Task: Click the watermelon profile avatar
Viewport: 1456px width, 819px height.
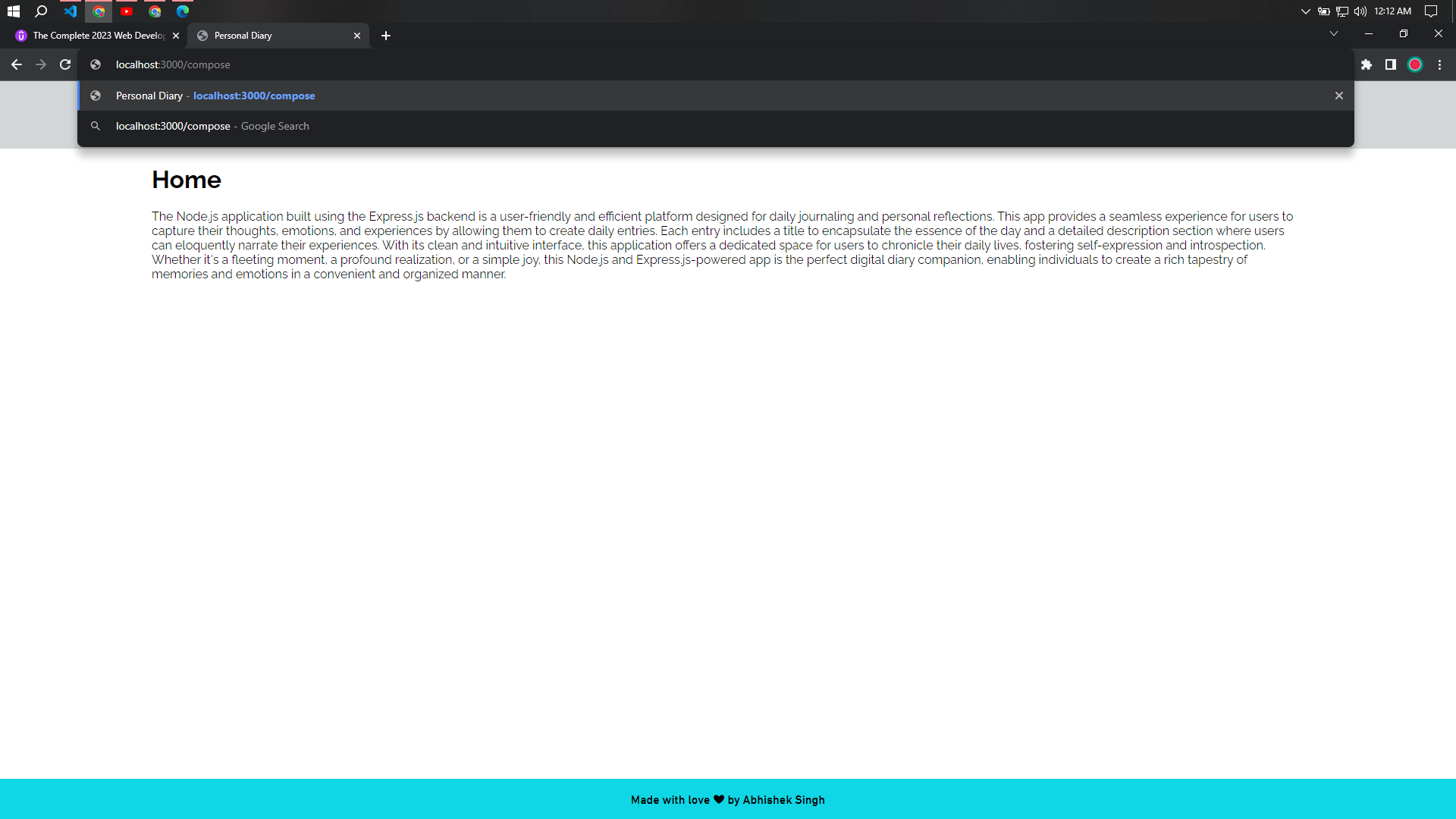Action: tap(1415, 64)
